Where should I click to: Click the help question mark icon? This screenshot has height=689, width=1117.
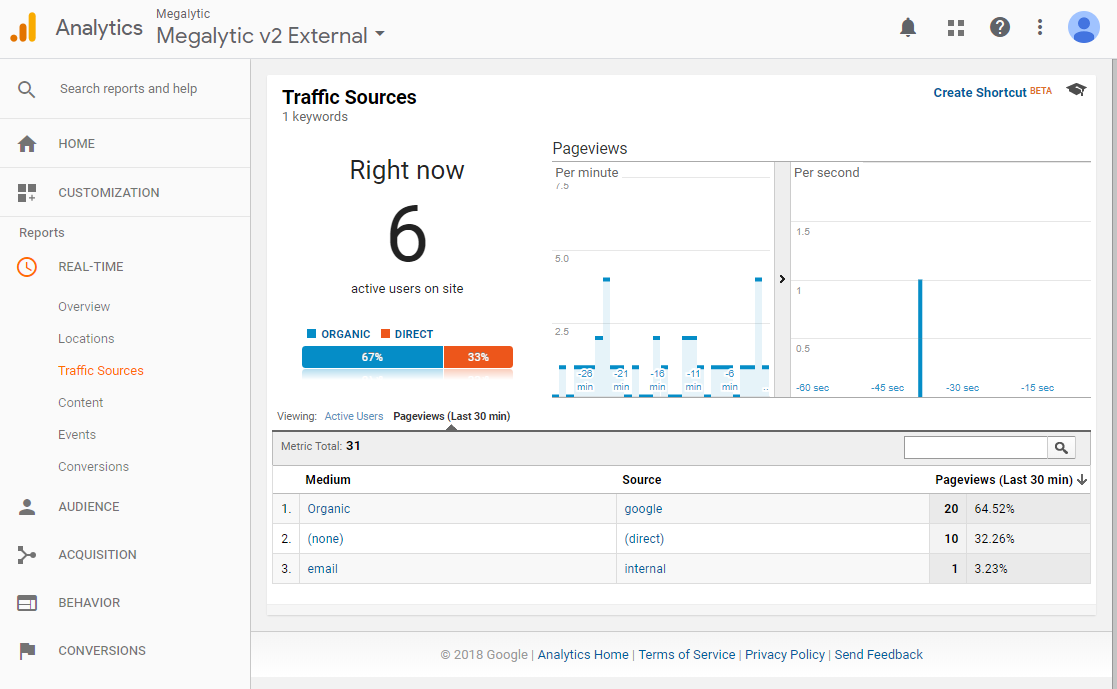999,27
